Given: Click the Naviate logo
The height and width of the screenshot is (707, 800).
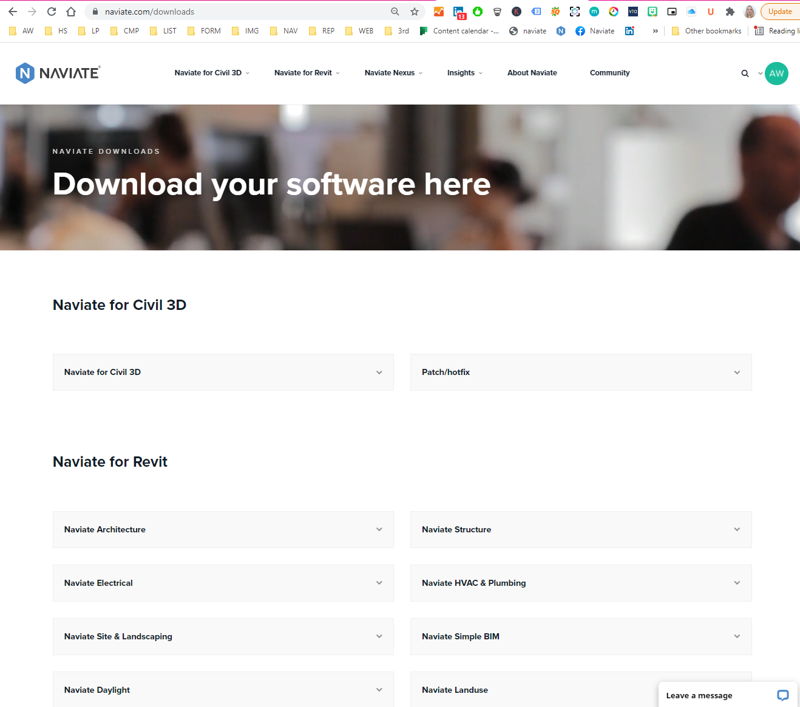Looking at the screenshot, I should coord(58,73).
